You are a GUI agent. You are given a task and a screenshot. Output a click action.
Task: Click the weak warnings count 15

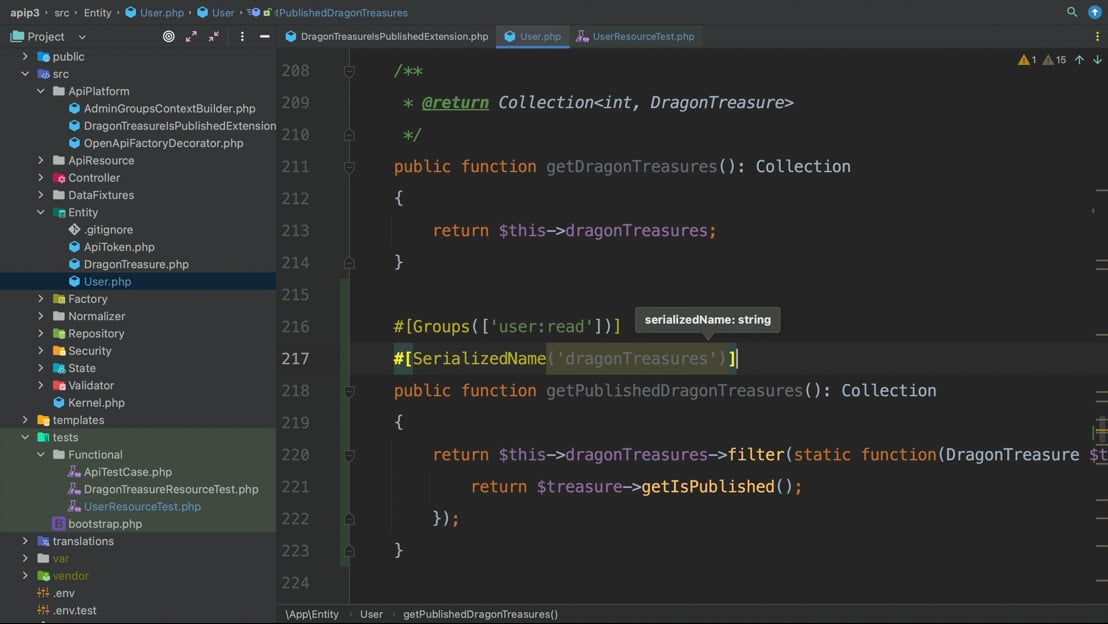pyautogui.click(x=1054, y=60)
